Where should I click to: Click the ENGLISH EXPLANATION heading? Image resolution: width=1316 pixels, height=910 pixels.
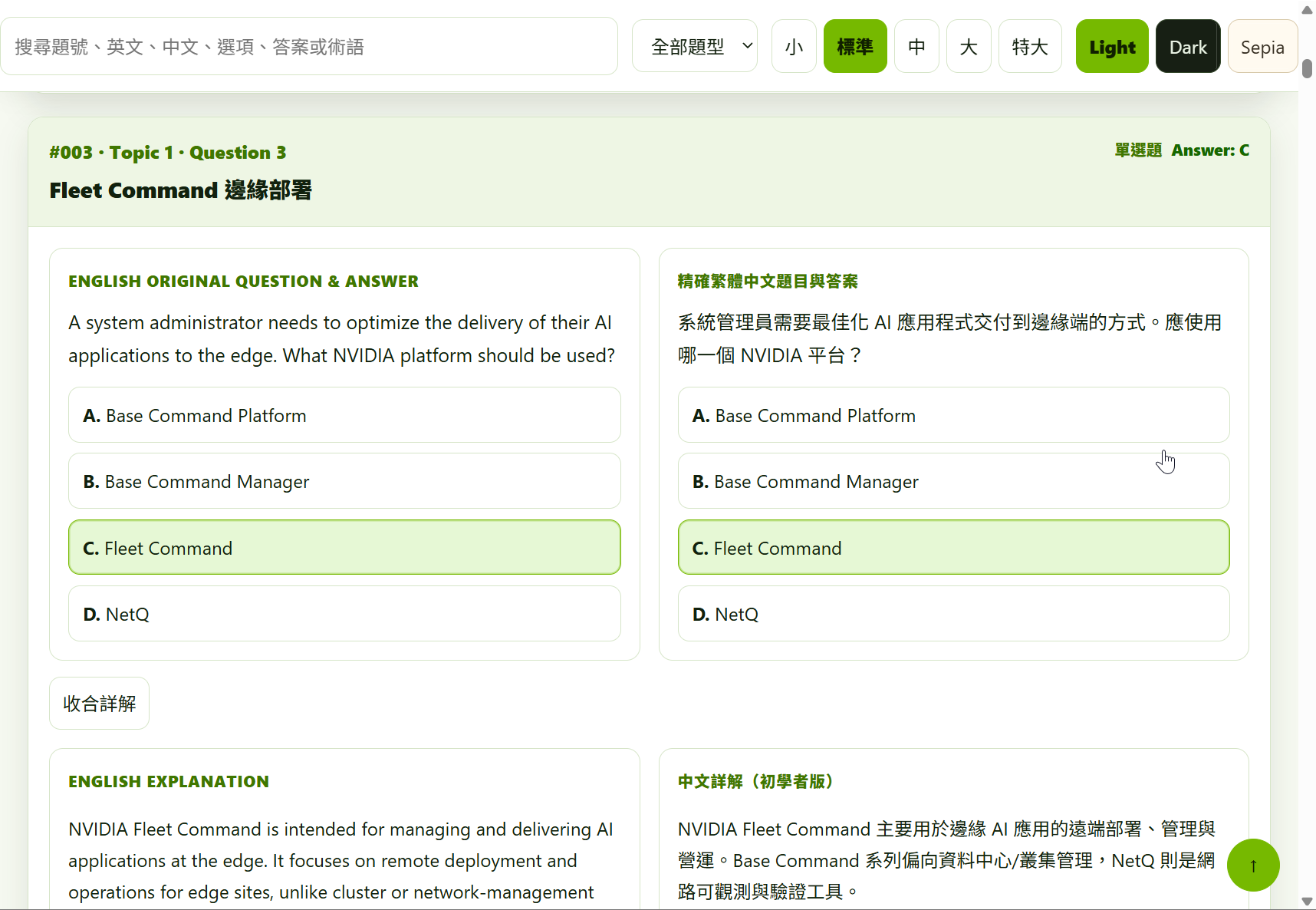point(169,782)
